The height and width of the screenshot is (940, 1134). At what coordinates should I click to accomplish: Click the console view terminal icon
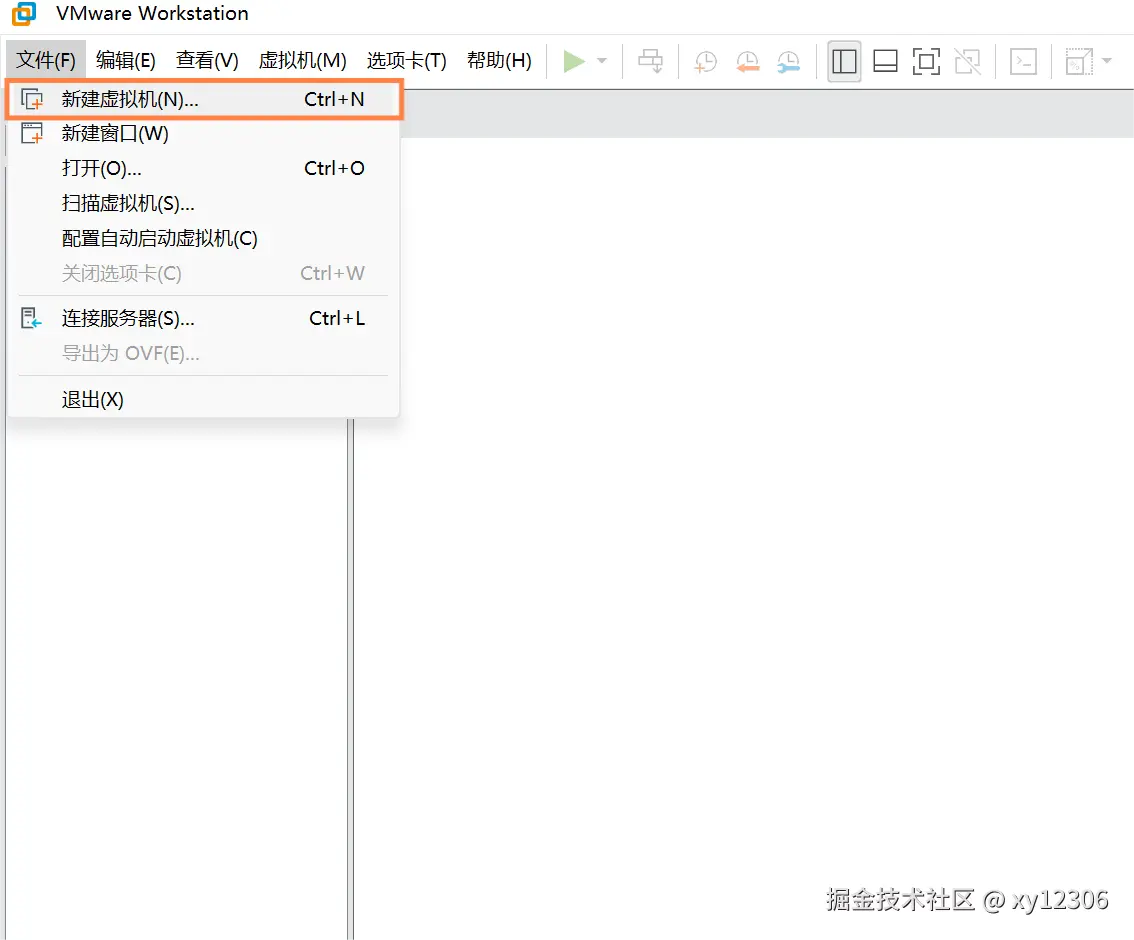[1023, 61]
